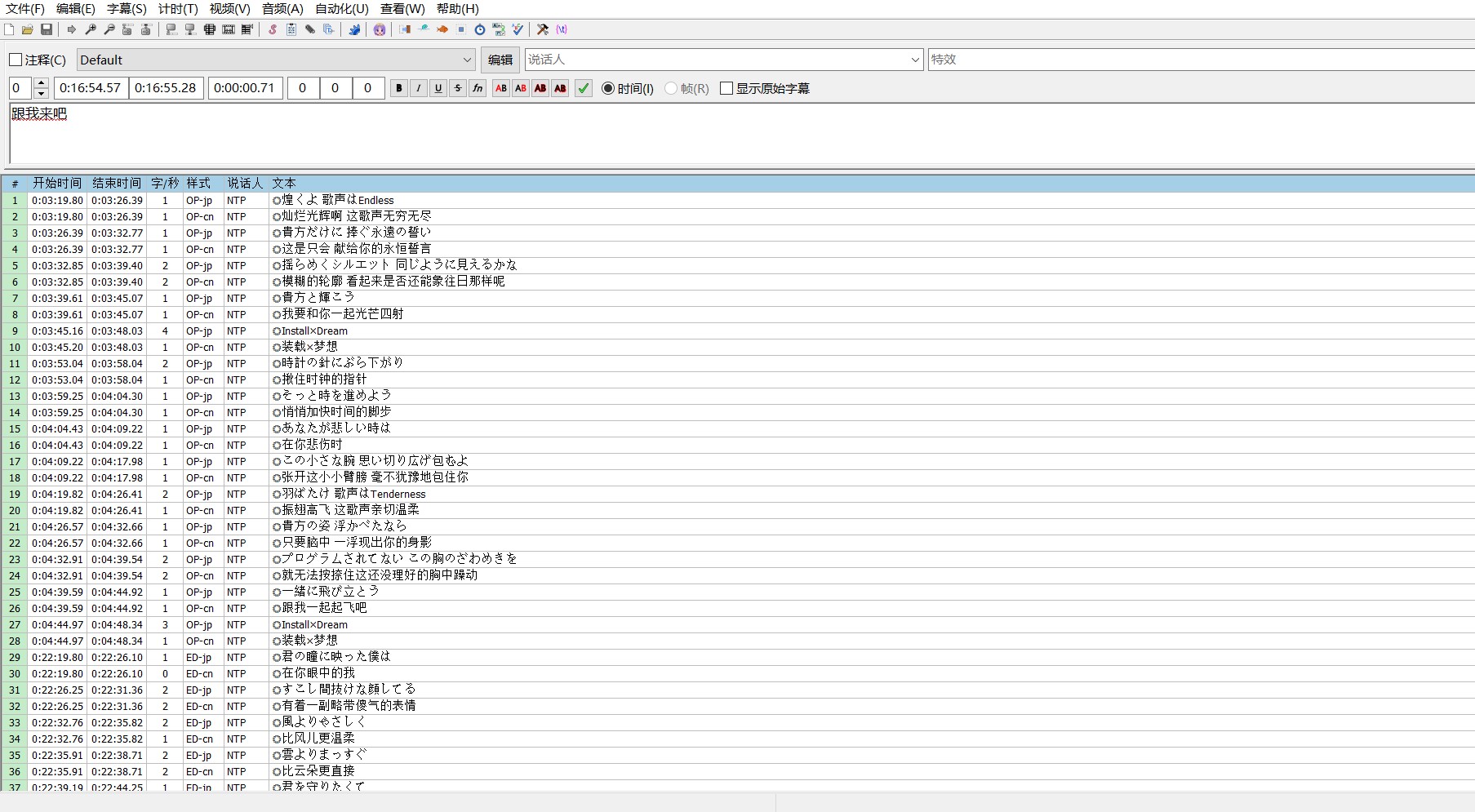Zoom video in with the magnifier plus icon
This screenshot has height=812, width=1475.
click(x=91, y=29)
